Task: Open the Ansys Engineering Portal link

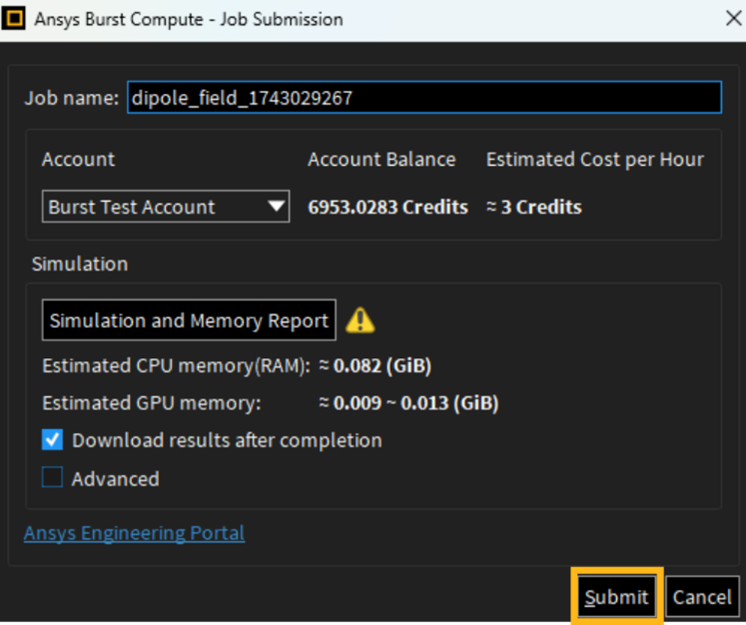Action: pos(134,533)
